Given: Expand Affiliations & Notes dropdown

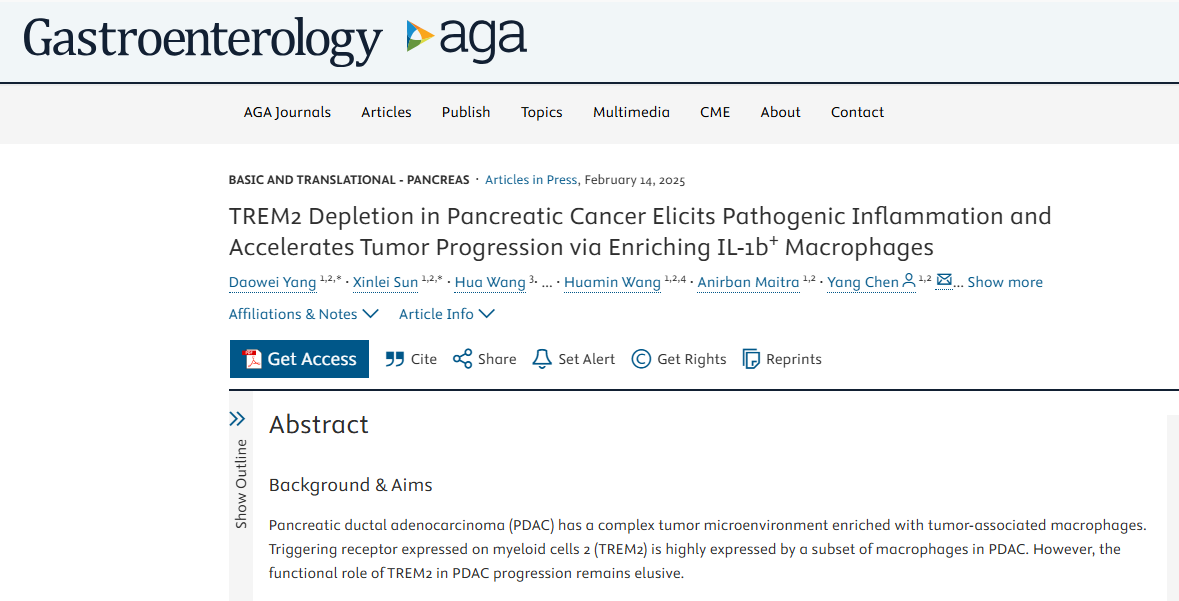Looking at the screenshot, I should 303,314.
